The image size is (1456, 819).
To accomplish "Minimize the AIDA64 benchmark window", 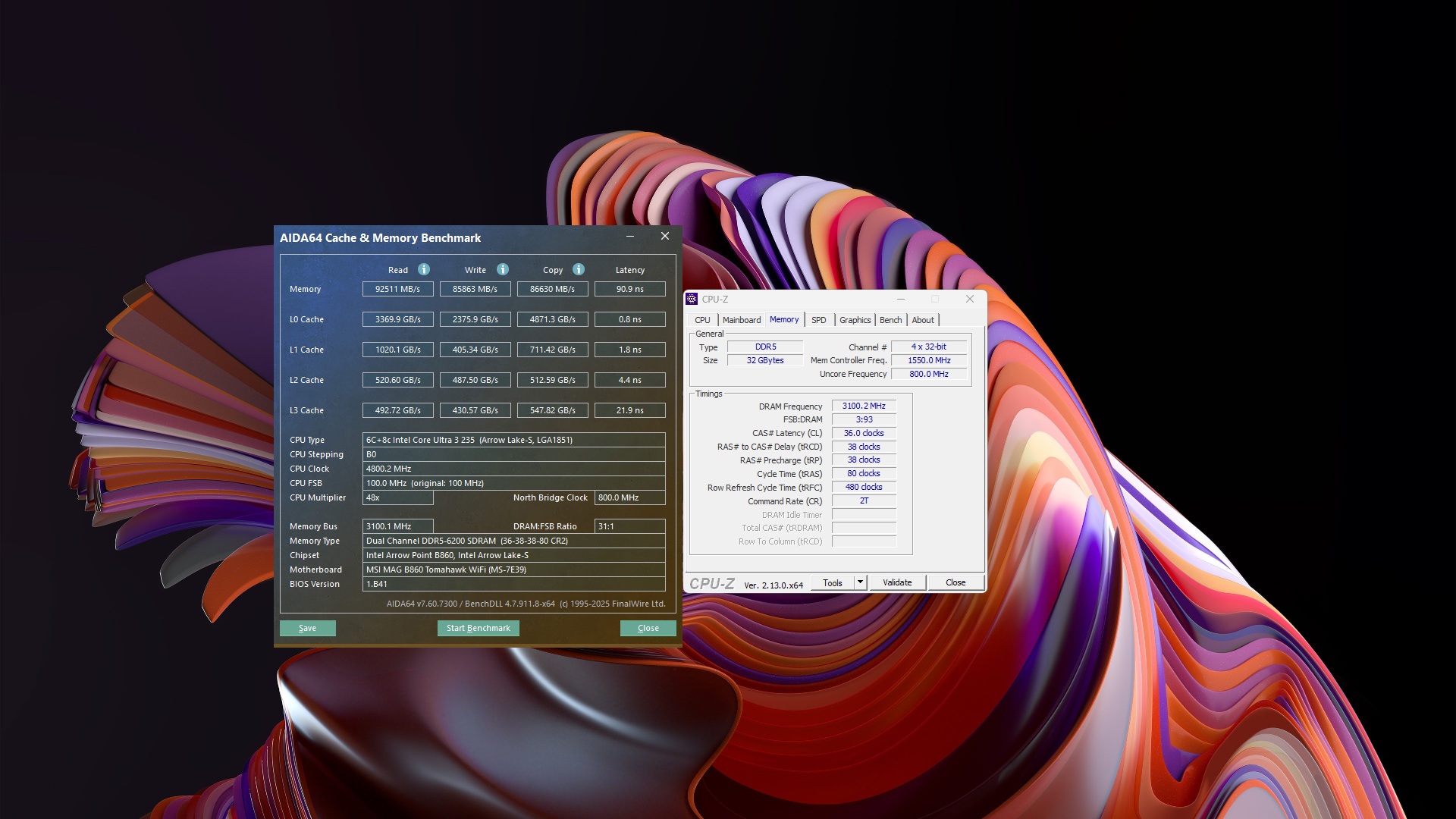I will [x=630, y=237].
